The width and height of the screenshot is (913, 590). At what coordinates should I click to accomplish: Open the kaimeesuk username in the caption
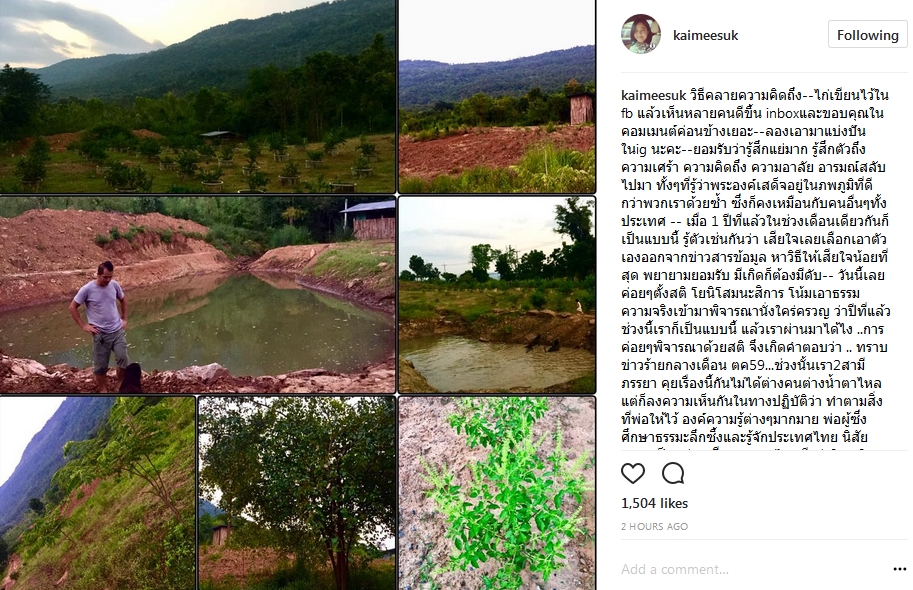point(653,95)
